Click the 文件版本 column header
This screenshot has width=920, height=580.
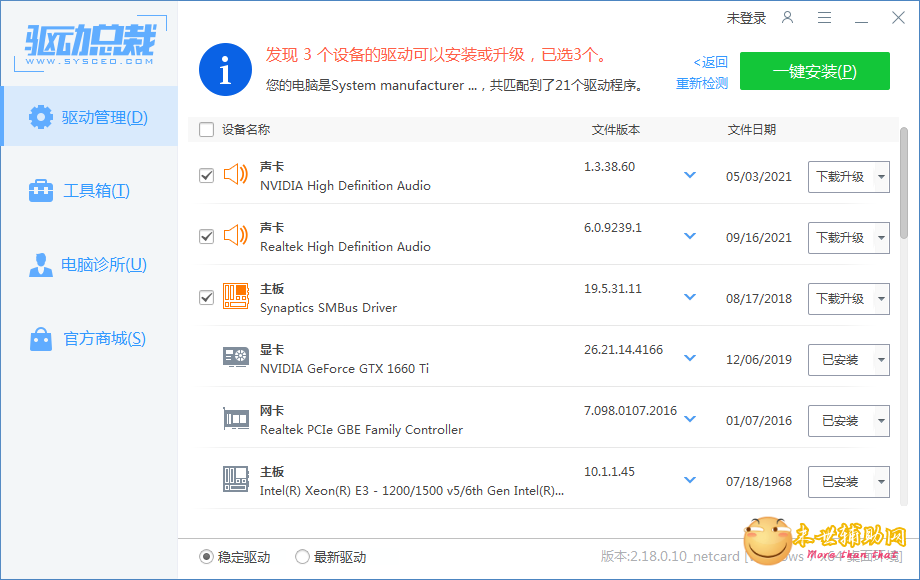point(615,130)
